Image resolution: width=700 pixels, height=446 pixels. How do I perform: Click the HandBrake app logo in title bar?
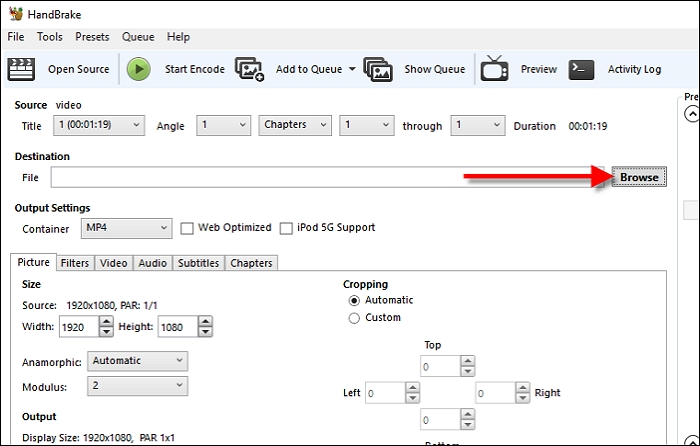click(14, 13)
